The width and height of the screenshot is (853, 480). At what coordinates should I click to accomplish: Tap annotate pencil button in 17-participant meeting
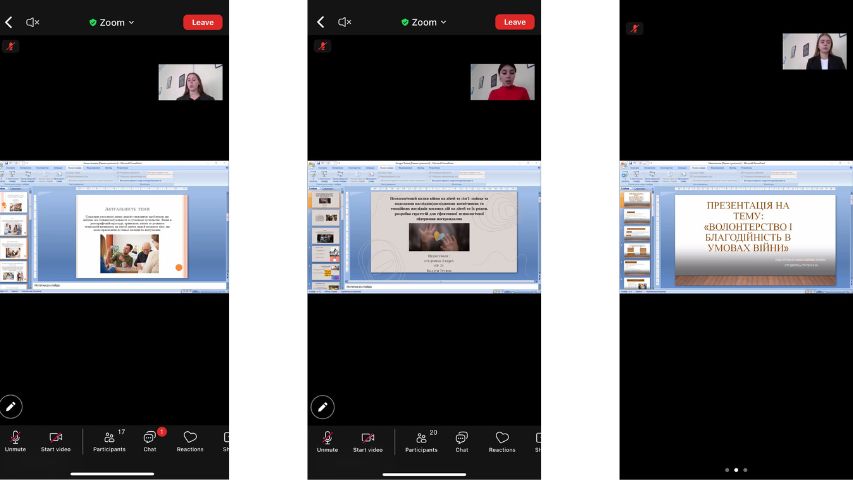[11, 407]
